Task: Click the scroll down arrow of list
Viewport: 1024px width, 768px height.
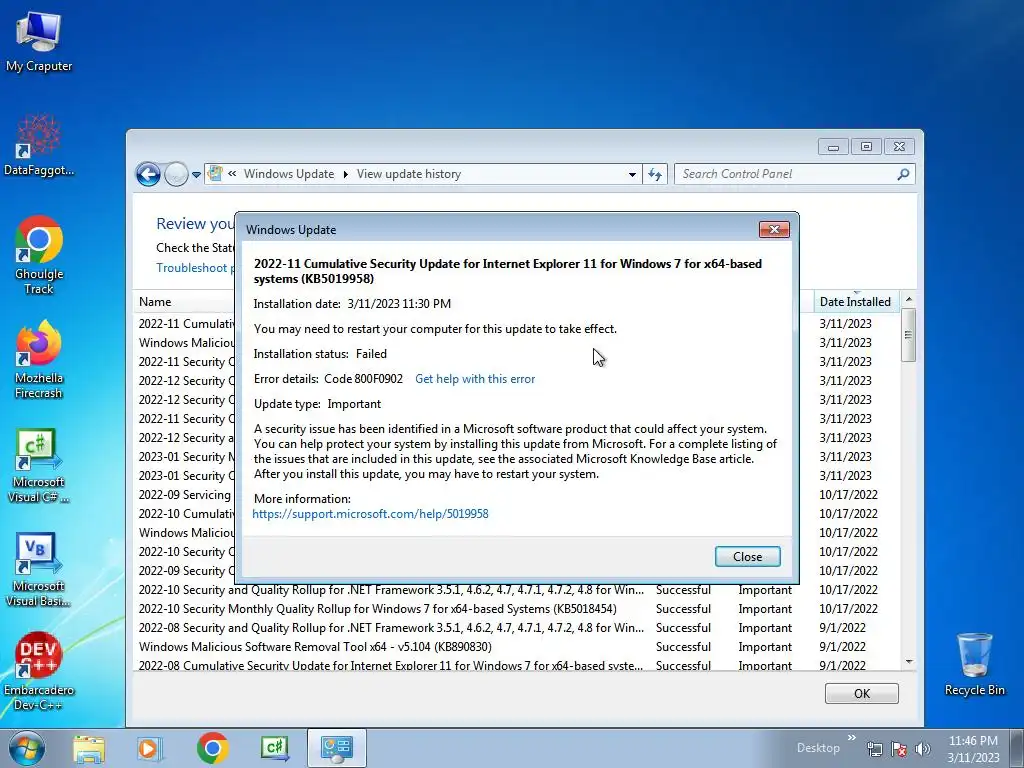Action: pos(908,662)
